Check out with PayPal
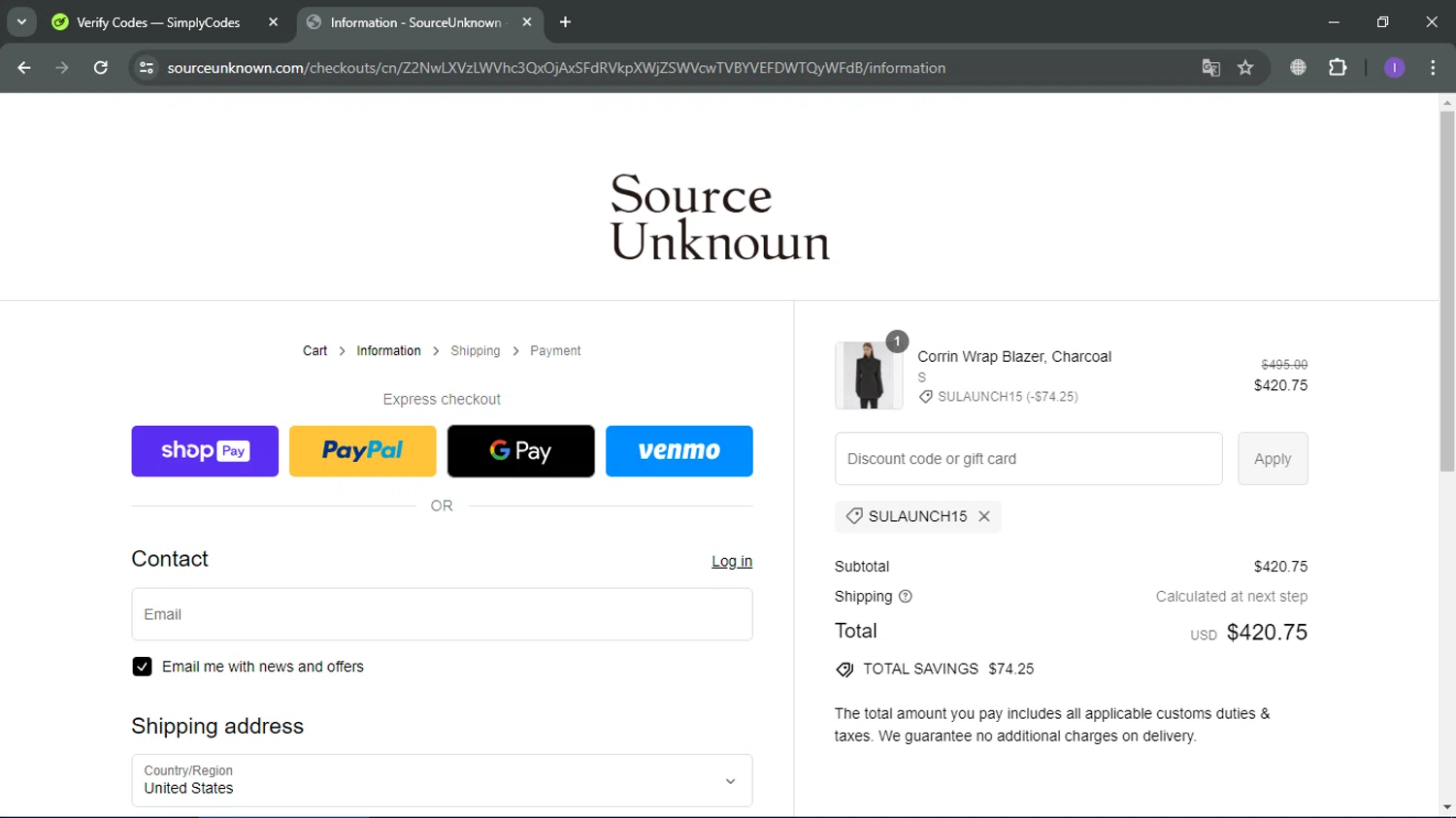This screenshot has height=818, width=1456. pyautogui.click(x=363, y=451)
